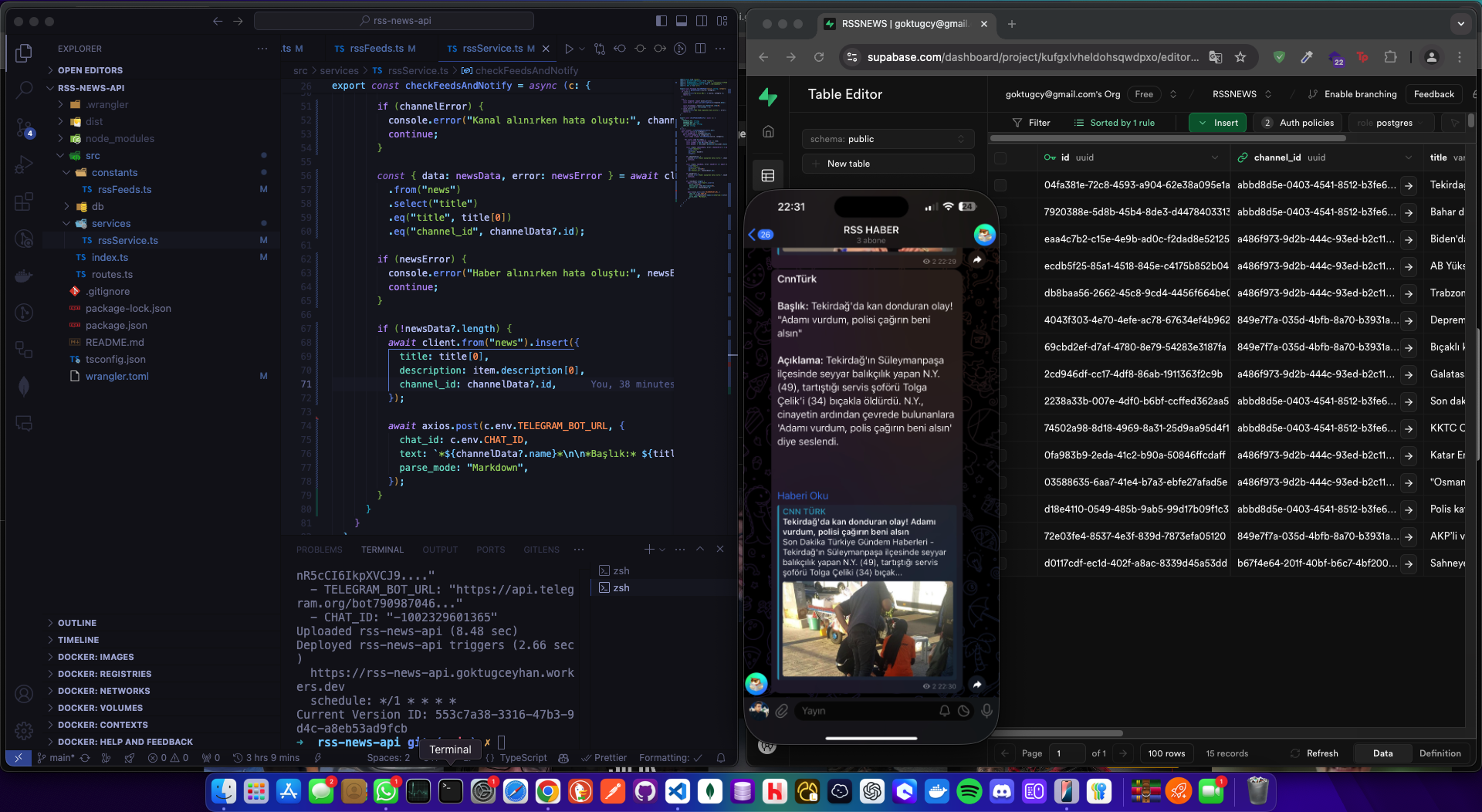Open Spotify from the Dock
Screen dimensions: 1482x812
click(969, 791)
